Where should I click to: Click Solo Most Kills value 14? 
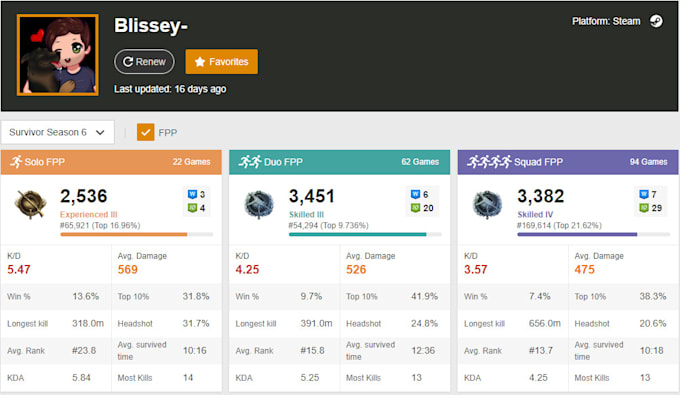188,378
